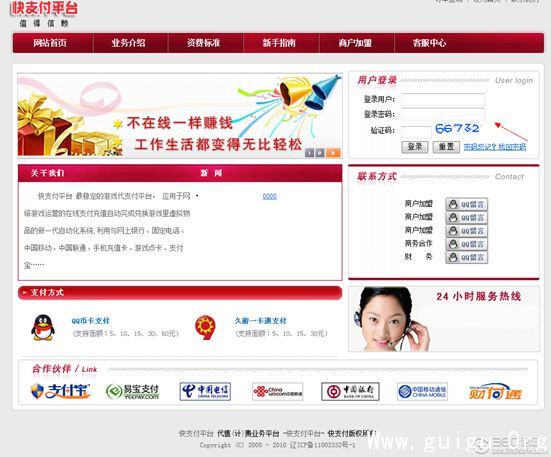Go to 客服中心 in navigation bar

point(429,43)
